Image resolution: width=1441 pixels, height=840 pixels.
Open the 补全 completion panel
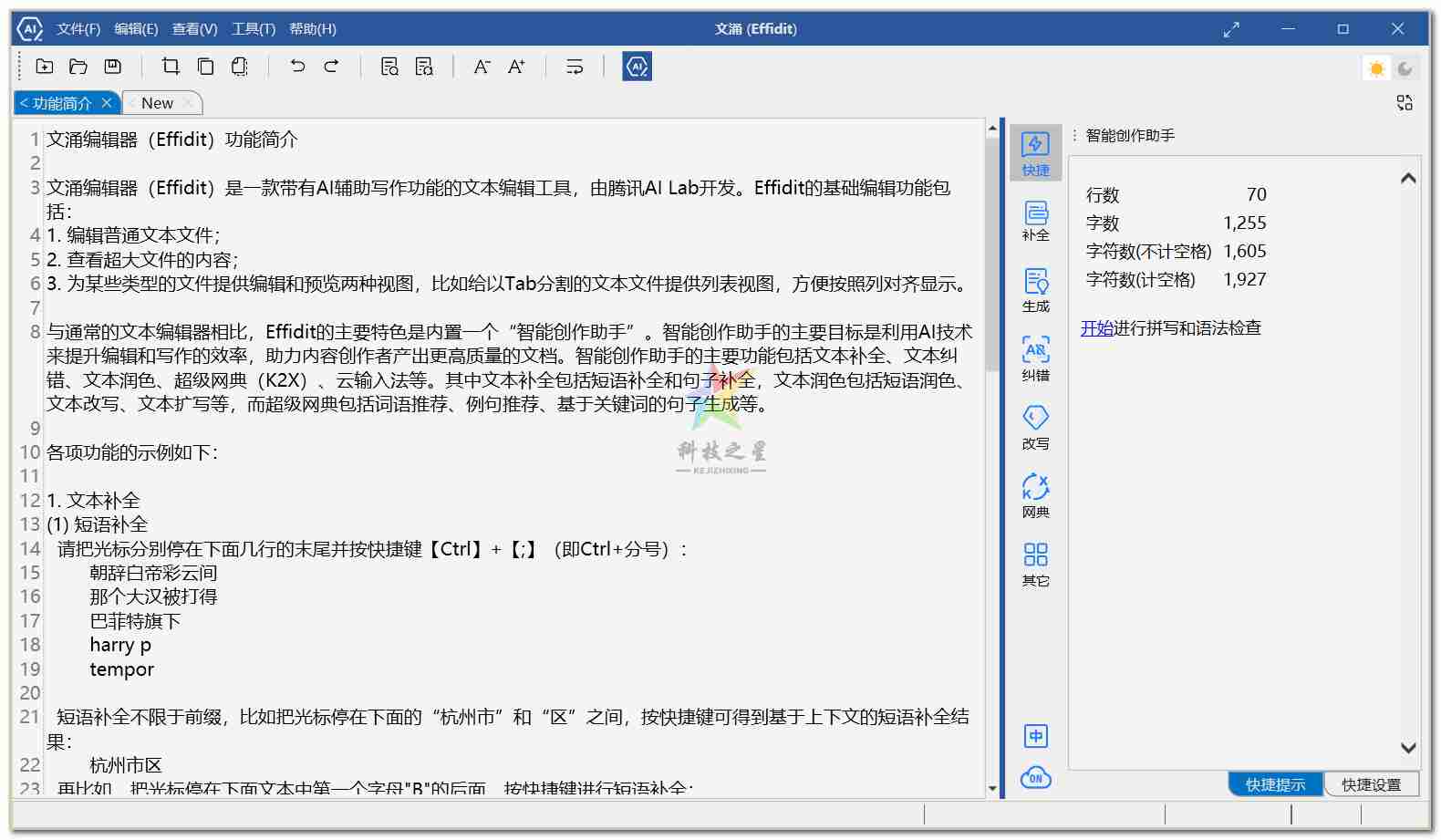click(x=1035, y=221)
